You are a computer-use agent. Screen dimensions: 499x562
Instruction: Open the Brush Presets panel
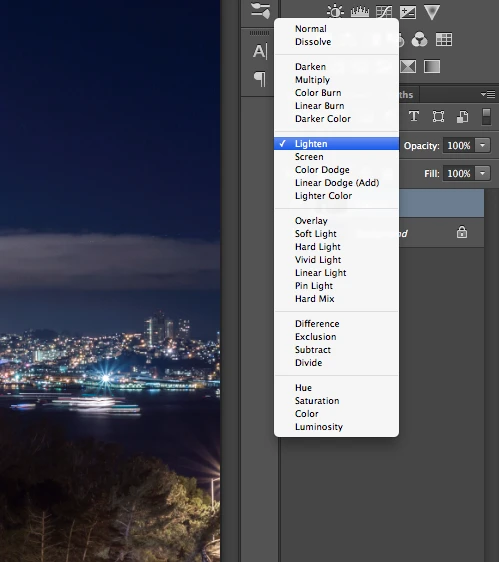pos(260,10)
